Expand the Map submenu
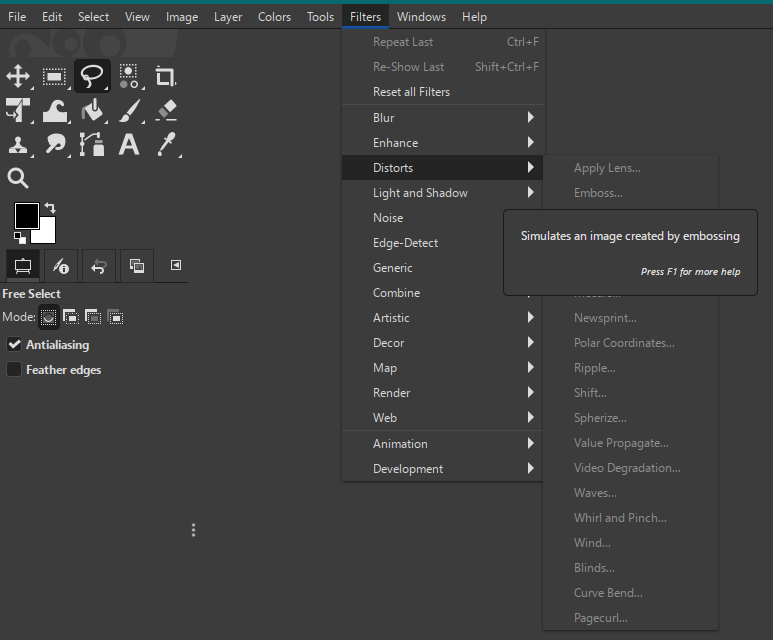This screenshot has height=640, width=773. tap(443, 368)
